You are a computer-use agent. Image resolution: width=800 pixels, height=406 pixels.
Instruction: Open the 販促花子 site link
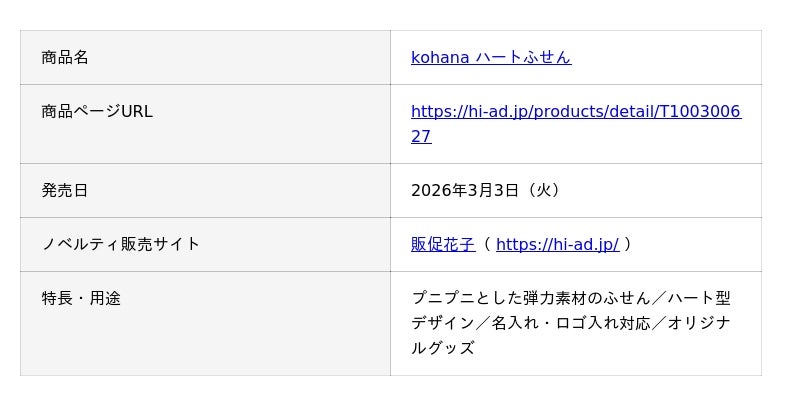pyautogui.click(x=442, y=244)
